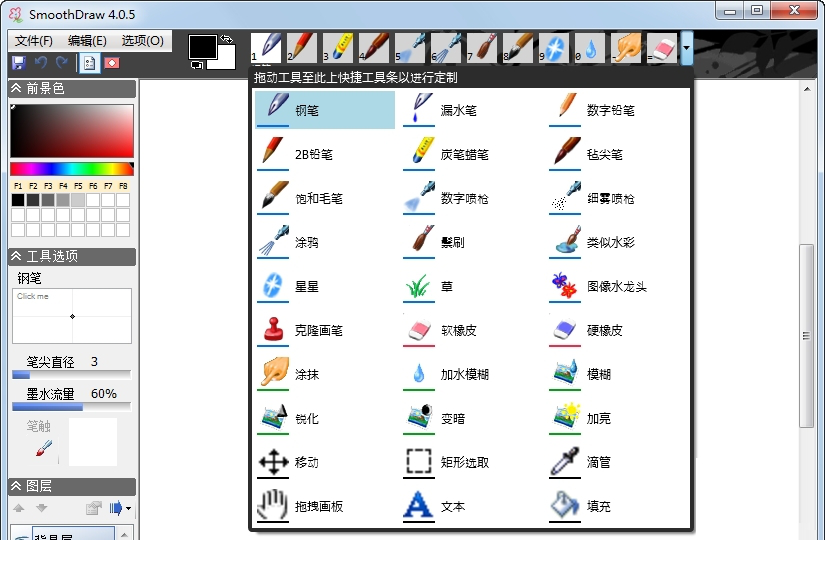
Task: Click the vertical scrollbar of the canvas
Action: 807,336
